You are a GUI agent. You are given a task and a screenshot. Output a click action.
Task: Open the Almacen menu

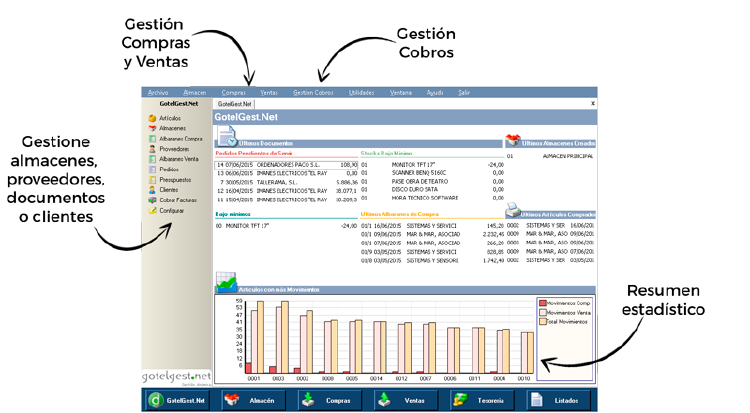click(x=194, y=92)
